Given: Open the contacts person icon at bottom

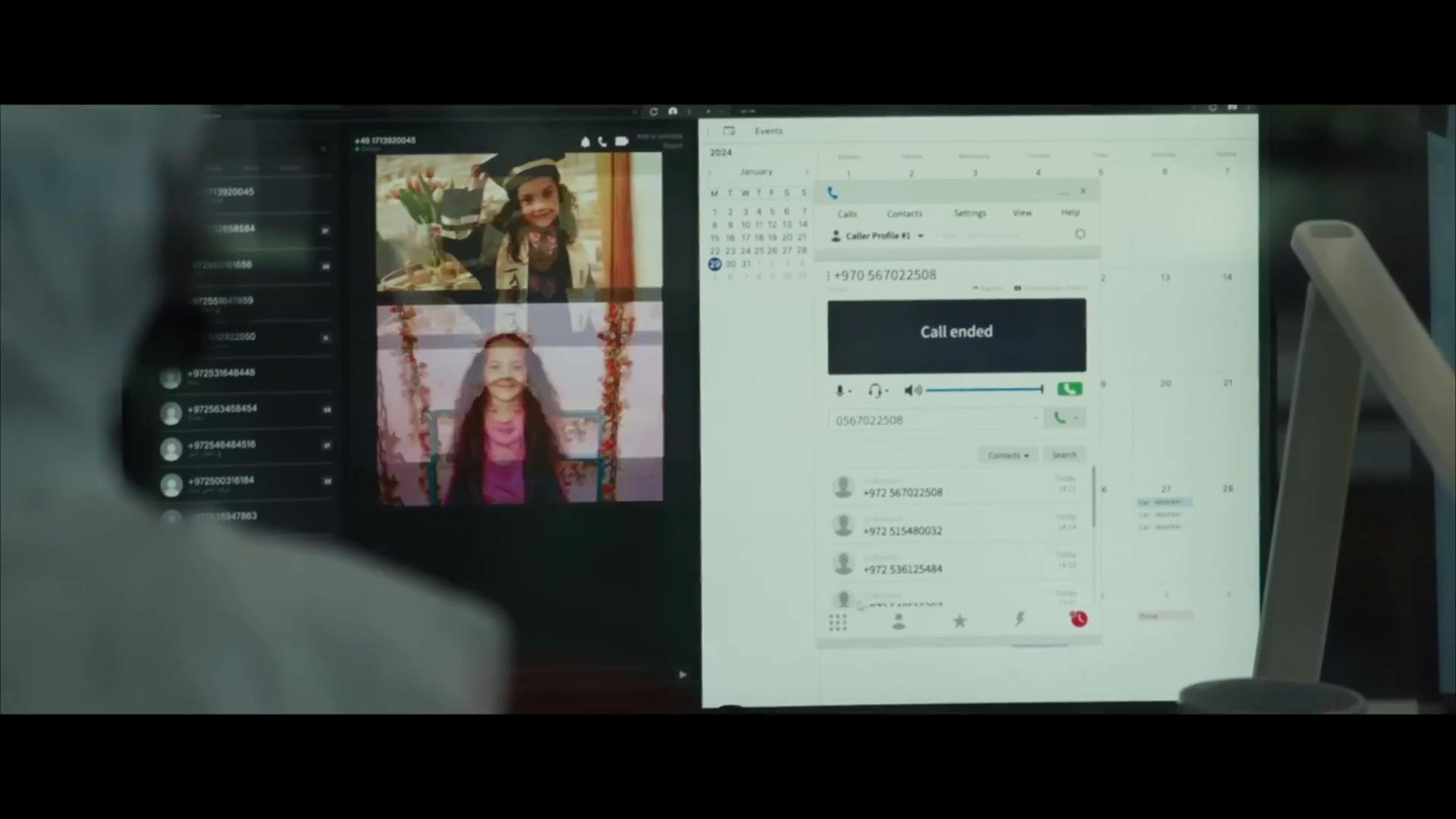Looking at the screenshot, I should (899, 622).
